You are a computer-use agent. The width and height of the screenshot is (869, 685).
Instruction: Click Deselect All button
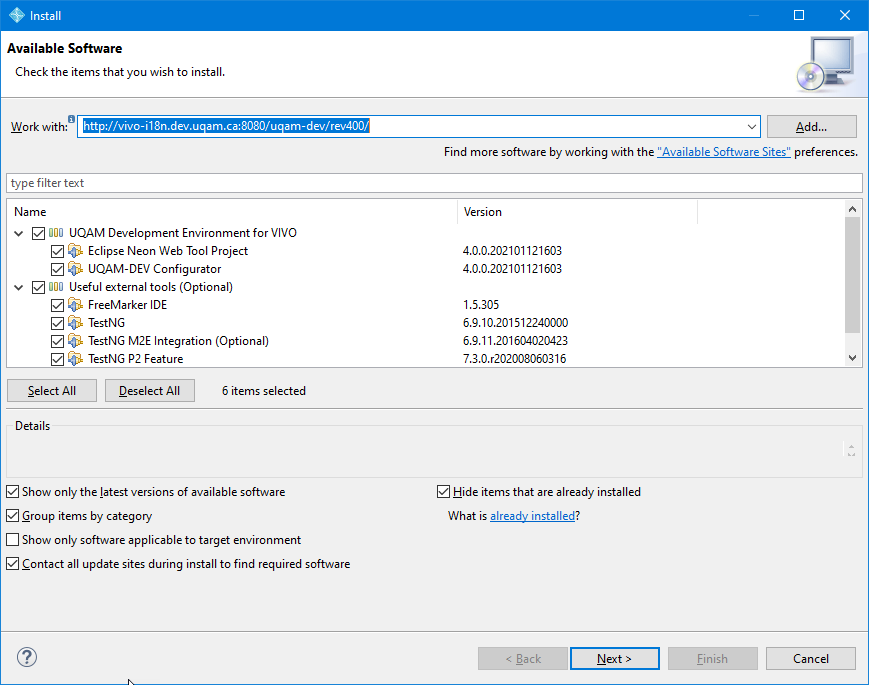tap(150, 391)
